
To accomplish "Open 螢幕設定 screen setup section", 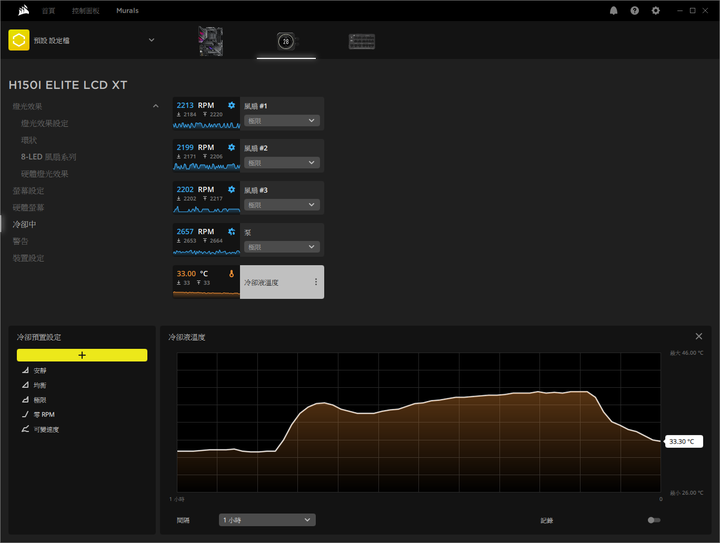I will 28,190.
